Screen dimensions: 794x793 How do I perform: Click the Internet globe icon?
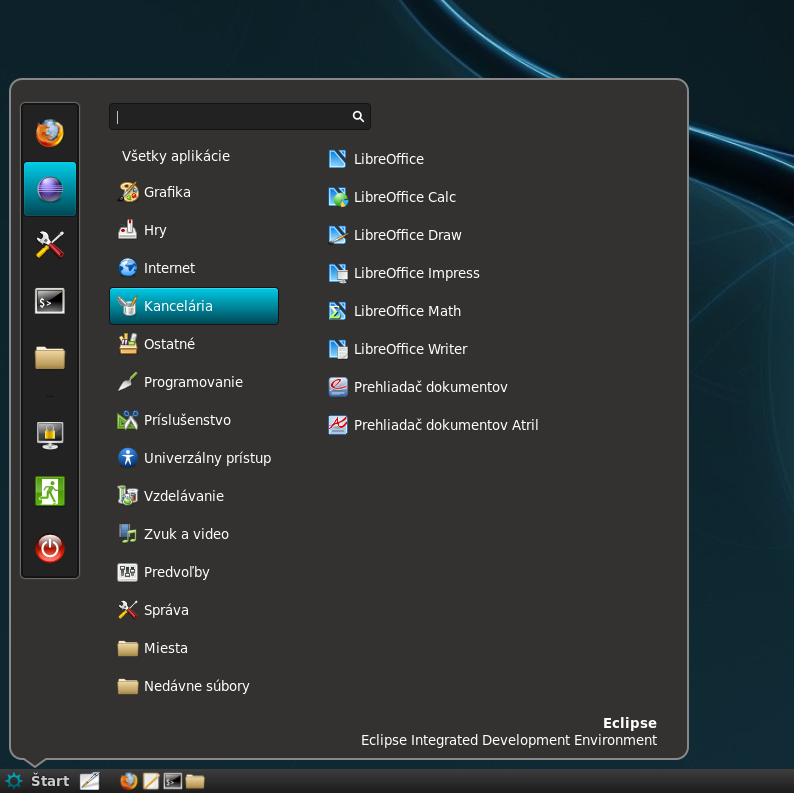(x=128, y=267)
